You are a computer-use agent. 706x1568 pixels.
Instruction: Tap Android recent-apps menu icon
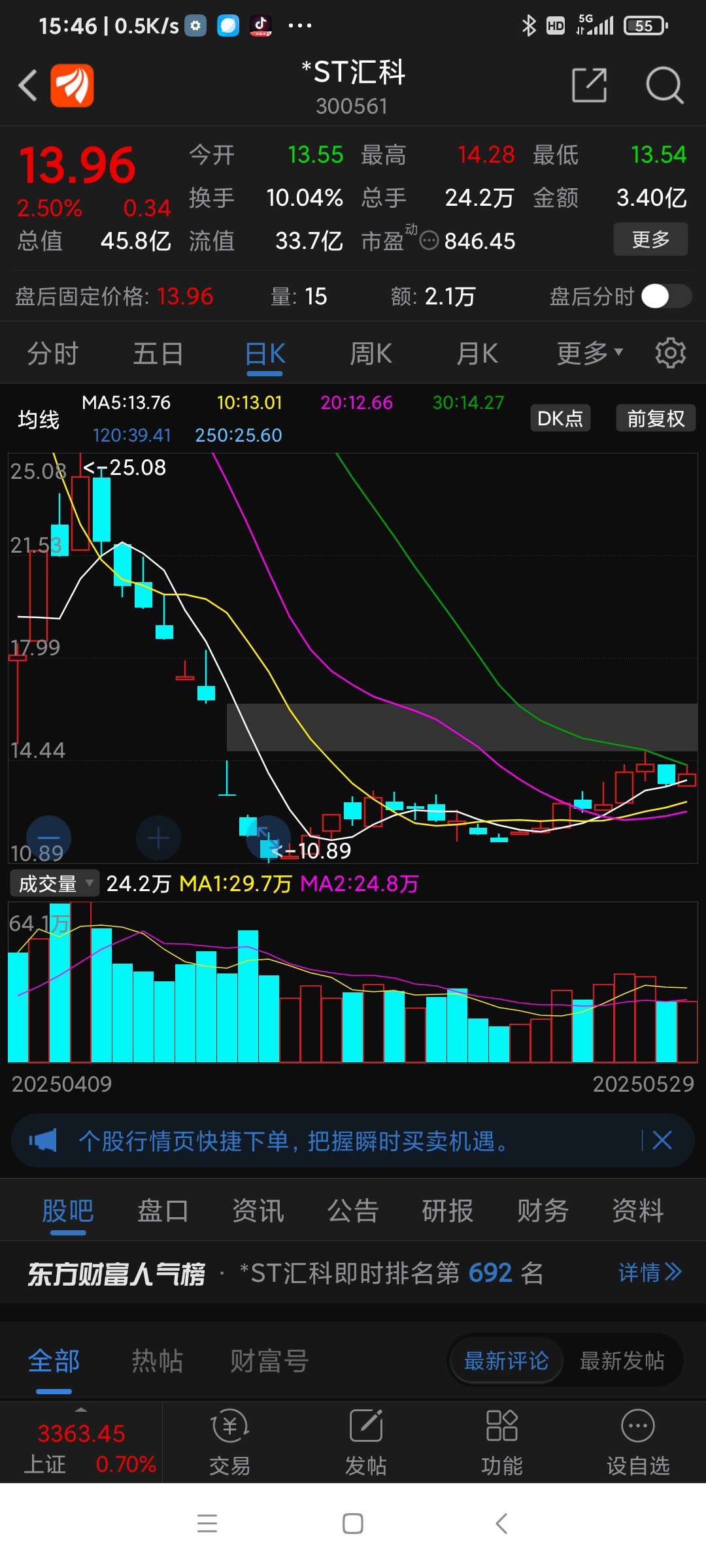207,1524
